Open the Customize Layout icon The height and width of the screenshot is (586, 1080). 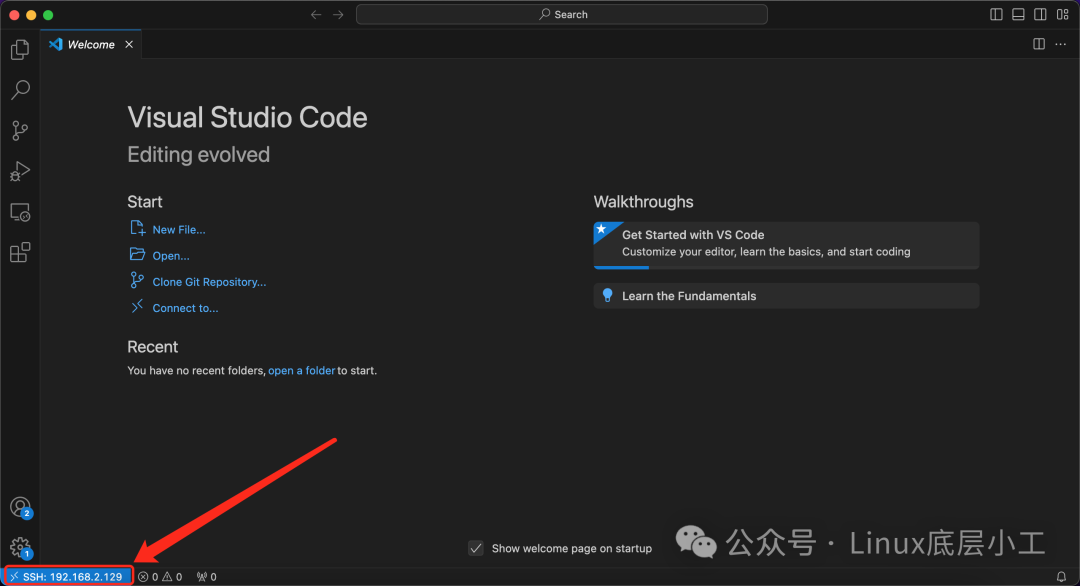pyautogui.click(x=1063, y=14)
